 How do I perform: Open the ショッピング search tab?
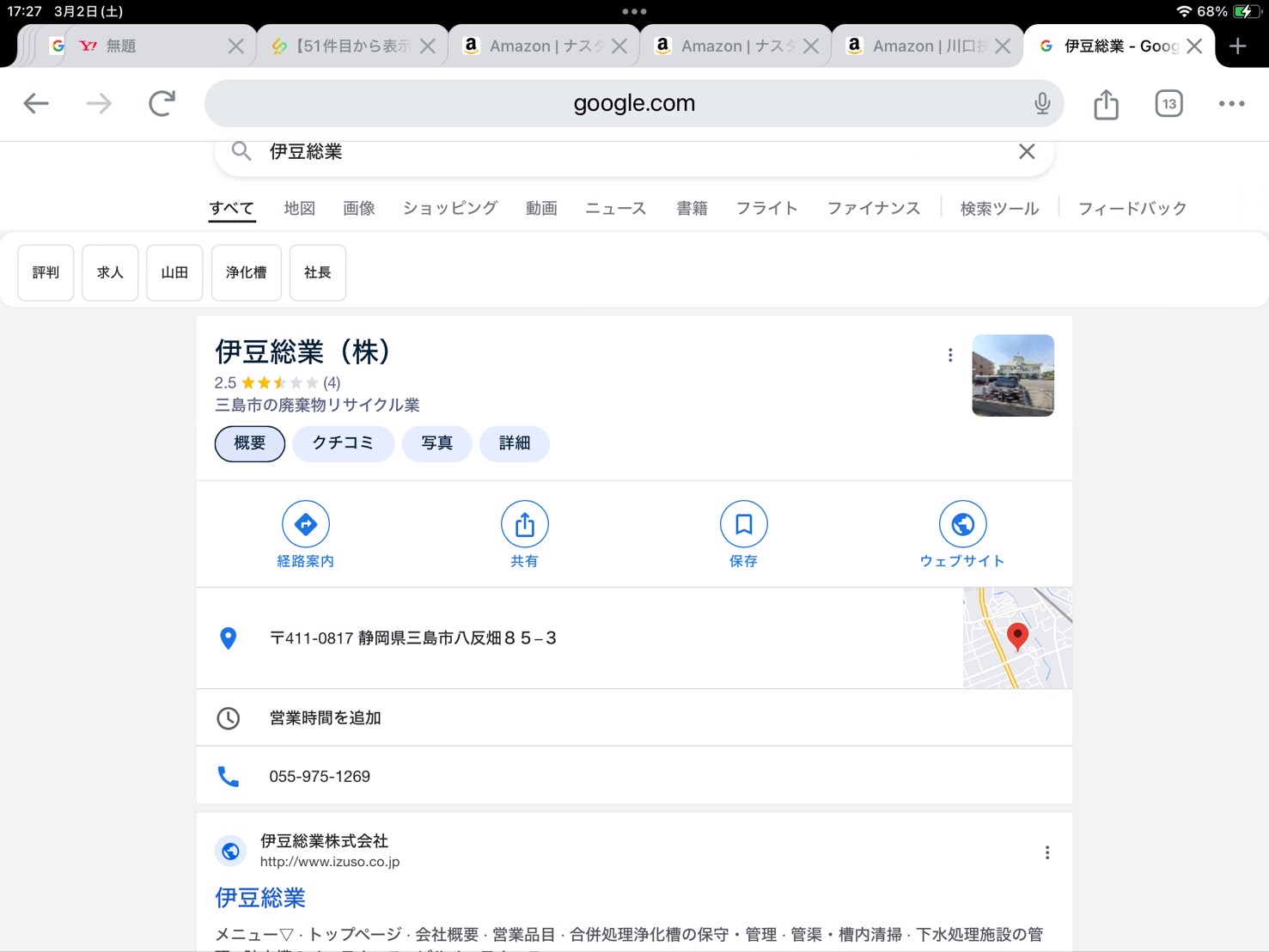[450, 208]
